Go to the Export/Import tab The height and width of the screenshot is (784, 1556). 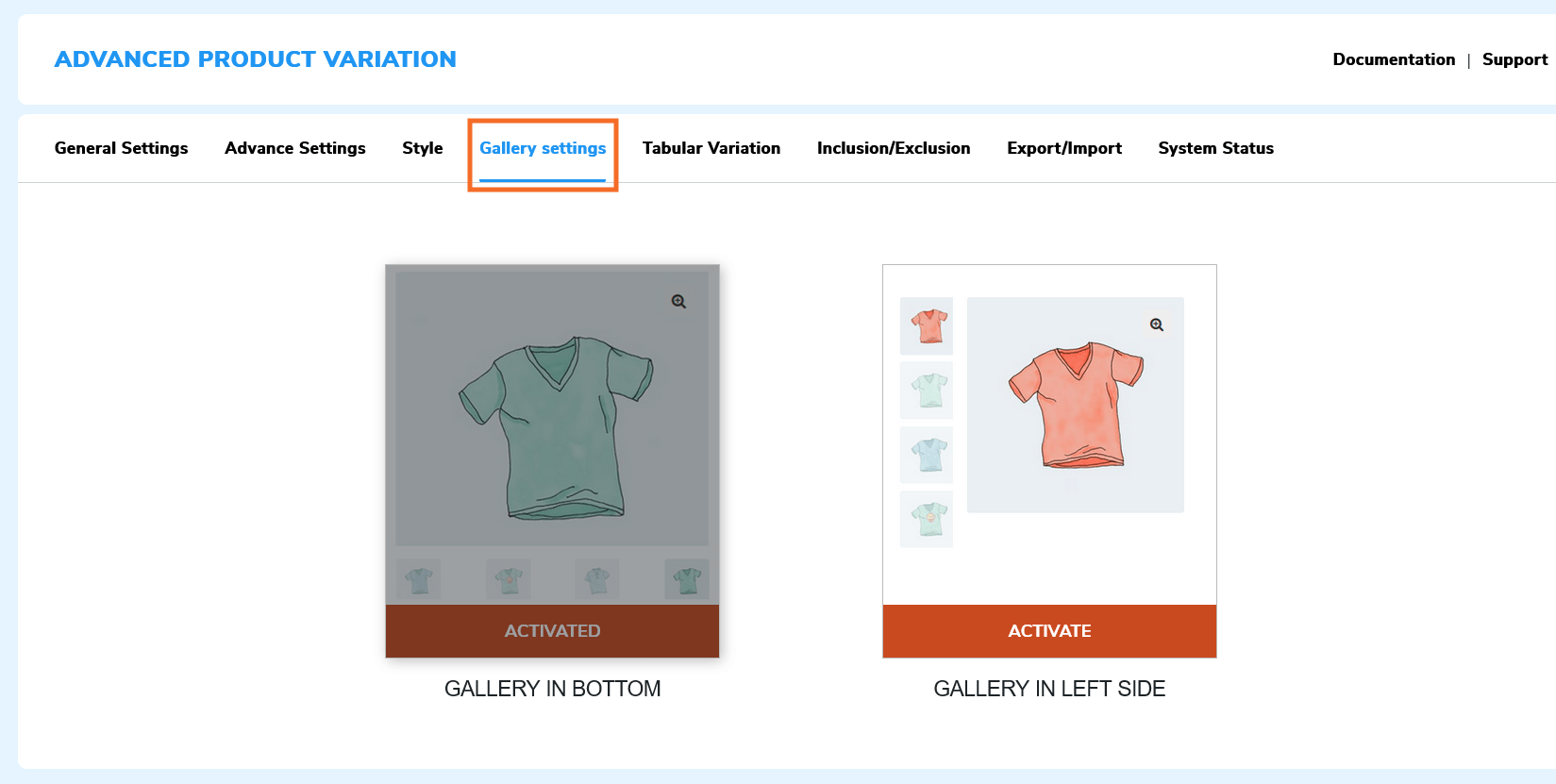coord(1064,148)
